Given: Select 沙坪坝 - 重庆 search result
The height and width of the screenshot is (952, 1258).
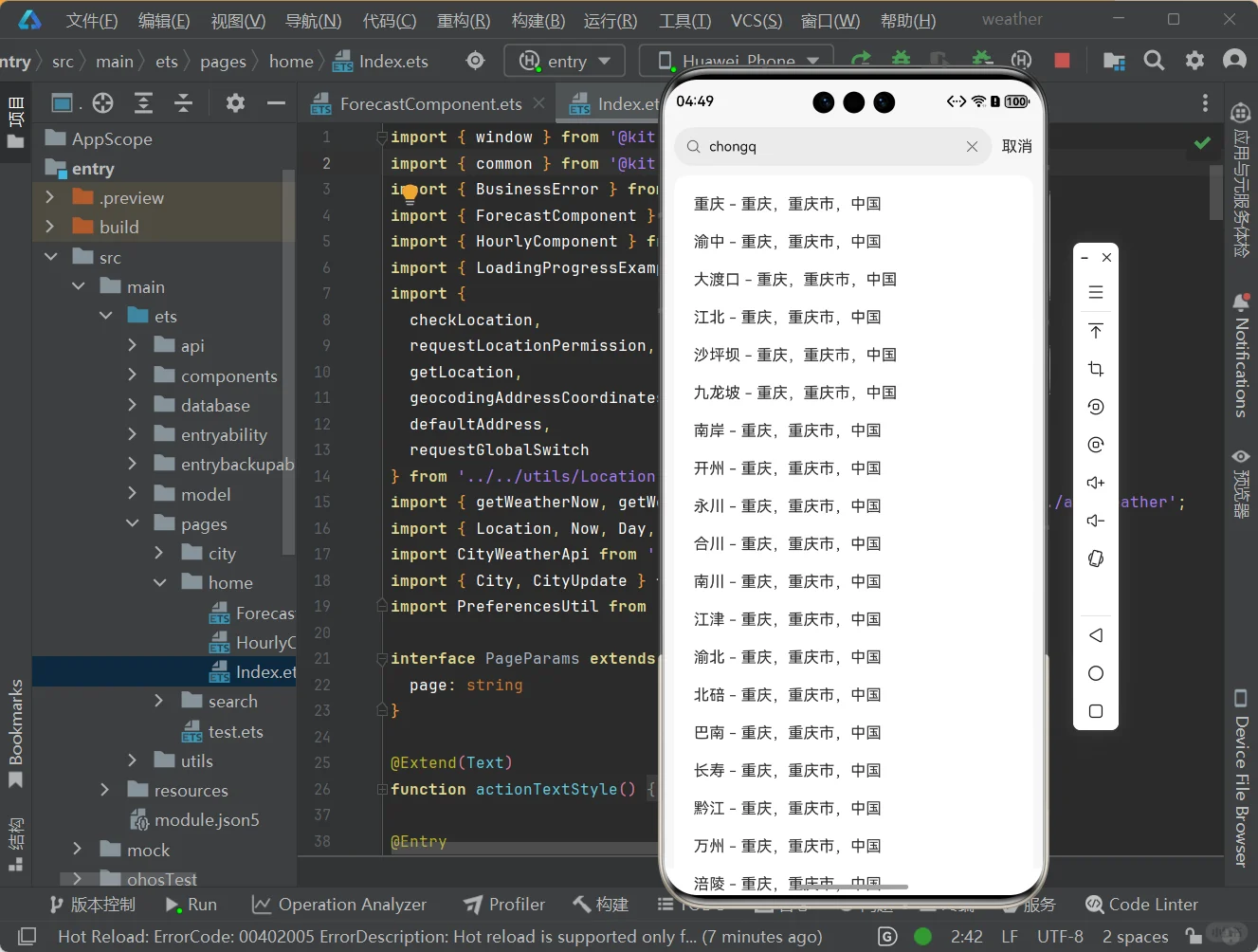Looking at the screenshot, I should click(795, 355).
